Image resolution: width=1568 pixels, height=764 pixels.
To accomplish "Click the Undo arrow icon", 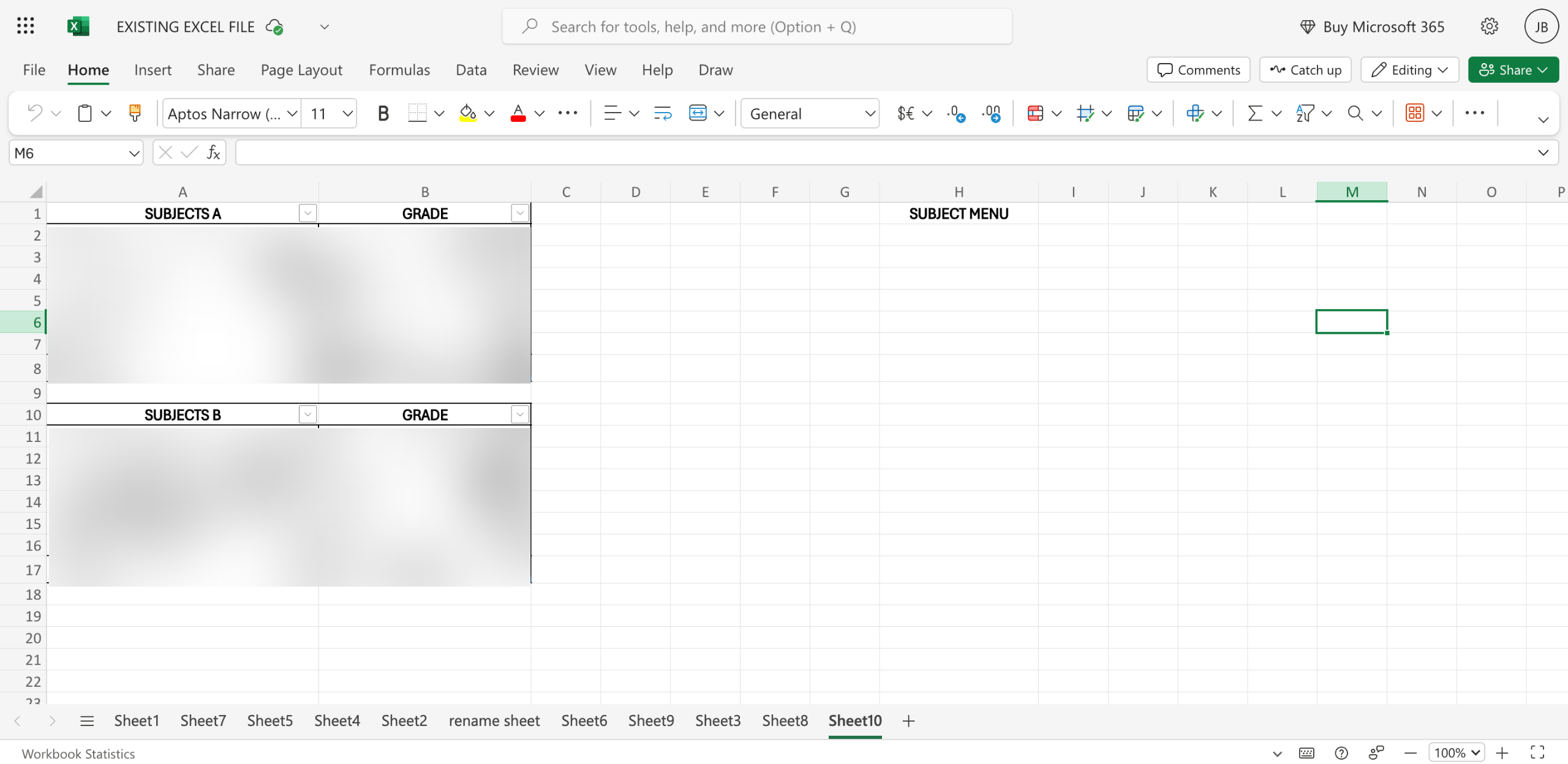I will pyautogui.click(x=35, y=113).
